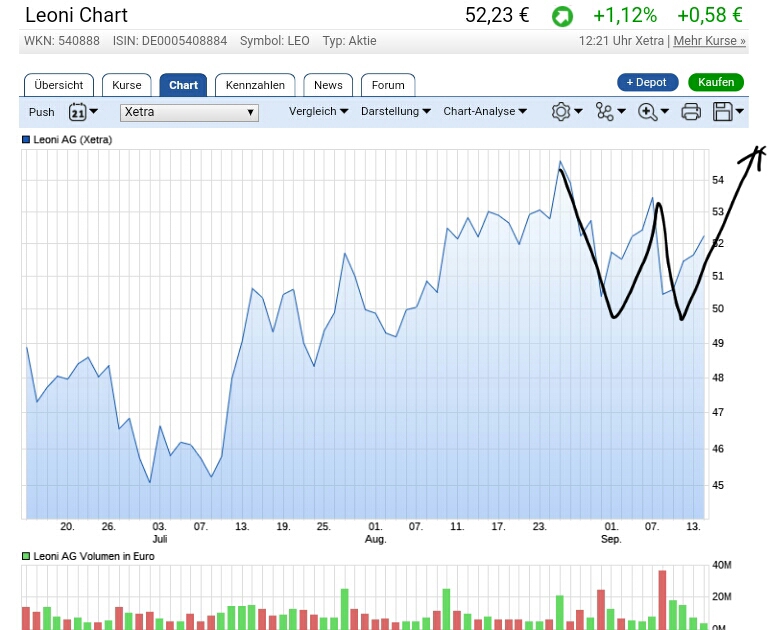Click the + Depot button
The image size is (768, 630).
(x=648, y=82)
